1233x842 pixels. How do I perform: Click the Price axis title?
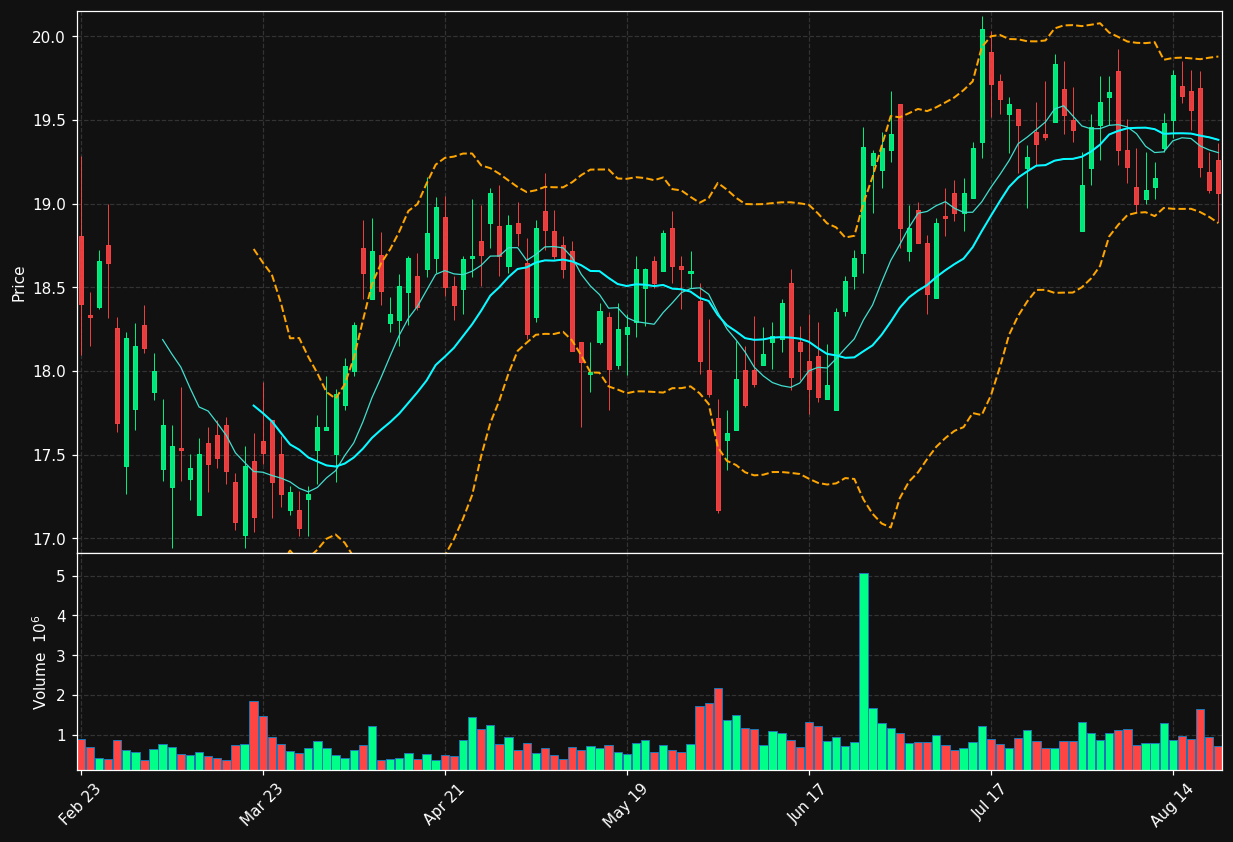pos(19,283)
